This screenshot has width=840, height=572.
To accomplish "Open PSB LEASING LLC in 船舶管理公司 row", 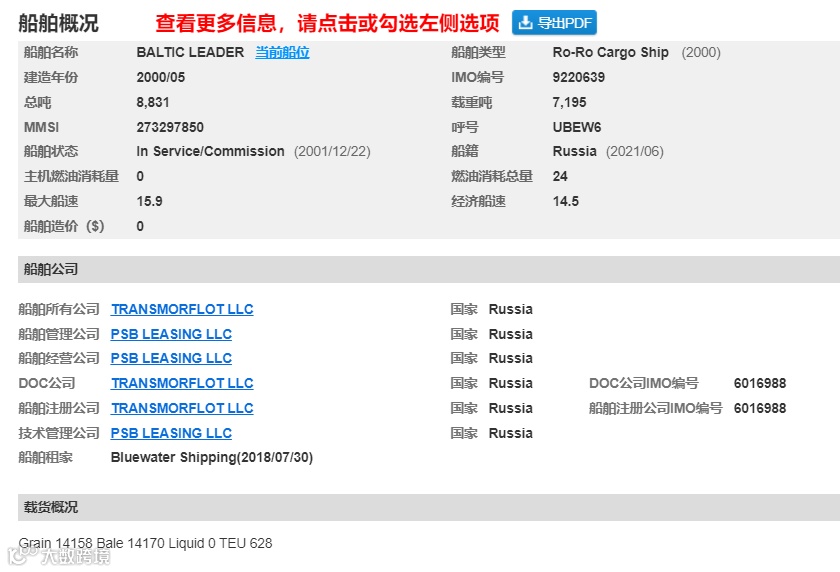I will 171,334.
